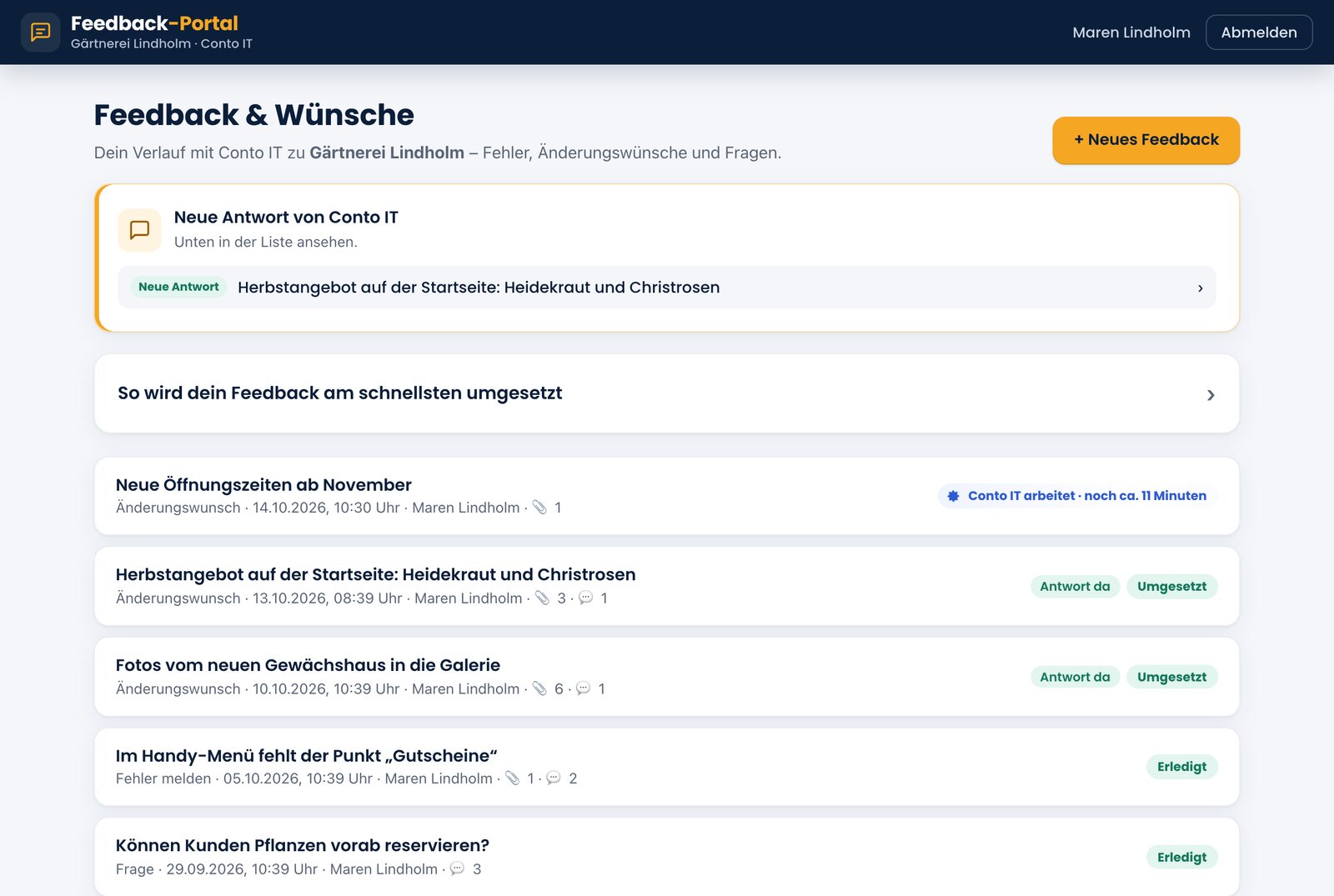Viewport: 1334px width, 896px height.
Task: Click Conto IT arbeitet · noch ca. 11 Minuten status
Action: [x=1077, y=496]
